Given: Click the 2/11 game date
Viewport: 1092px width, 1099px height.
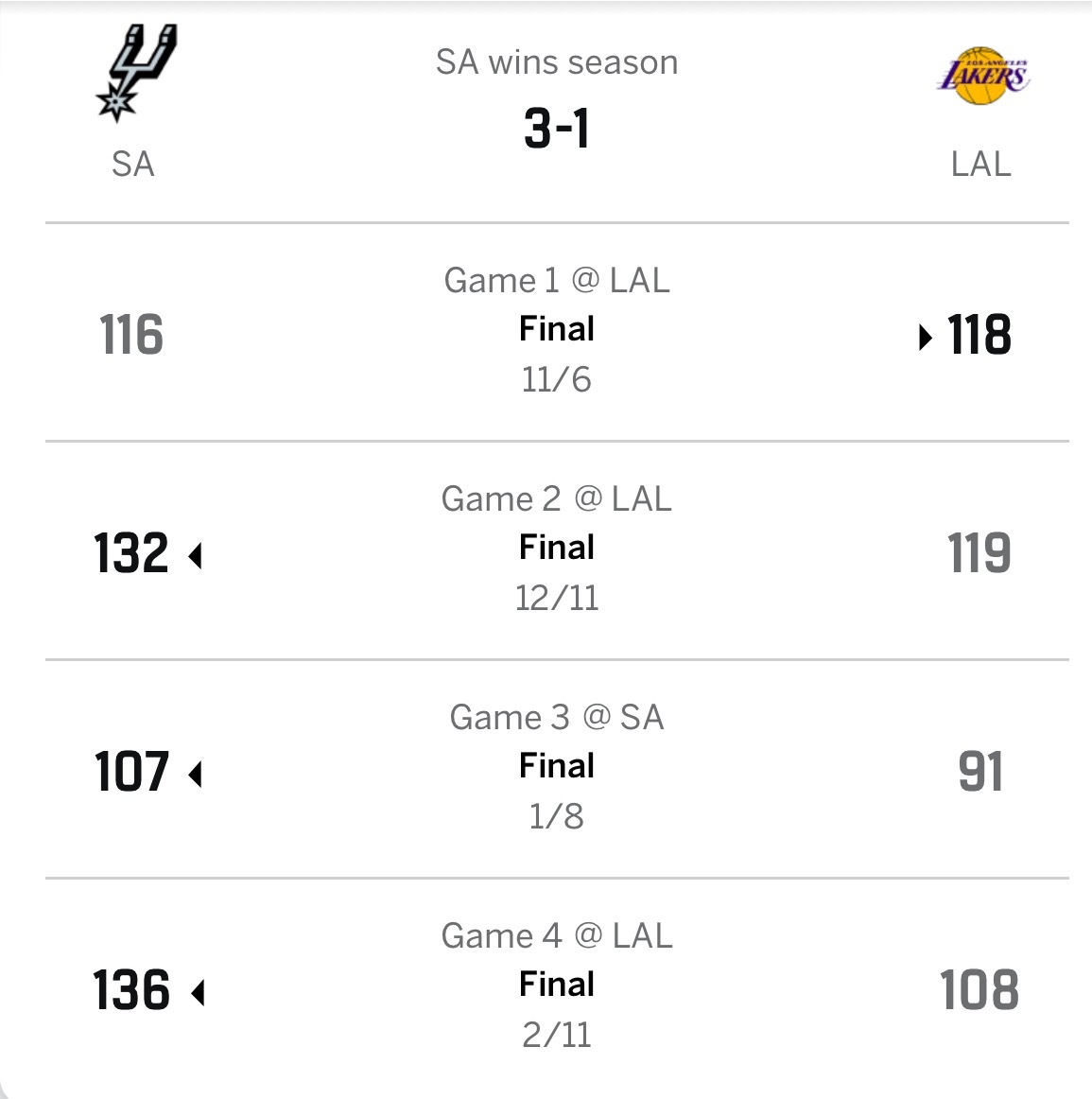Looking at the screenshot, I should [556, 1035].
